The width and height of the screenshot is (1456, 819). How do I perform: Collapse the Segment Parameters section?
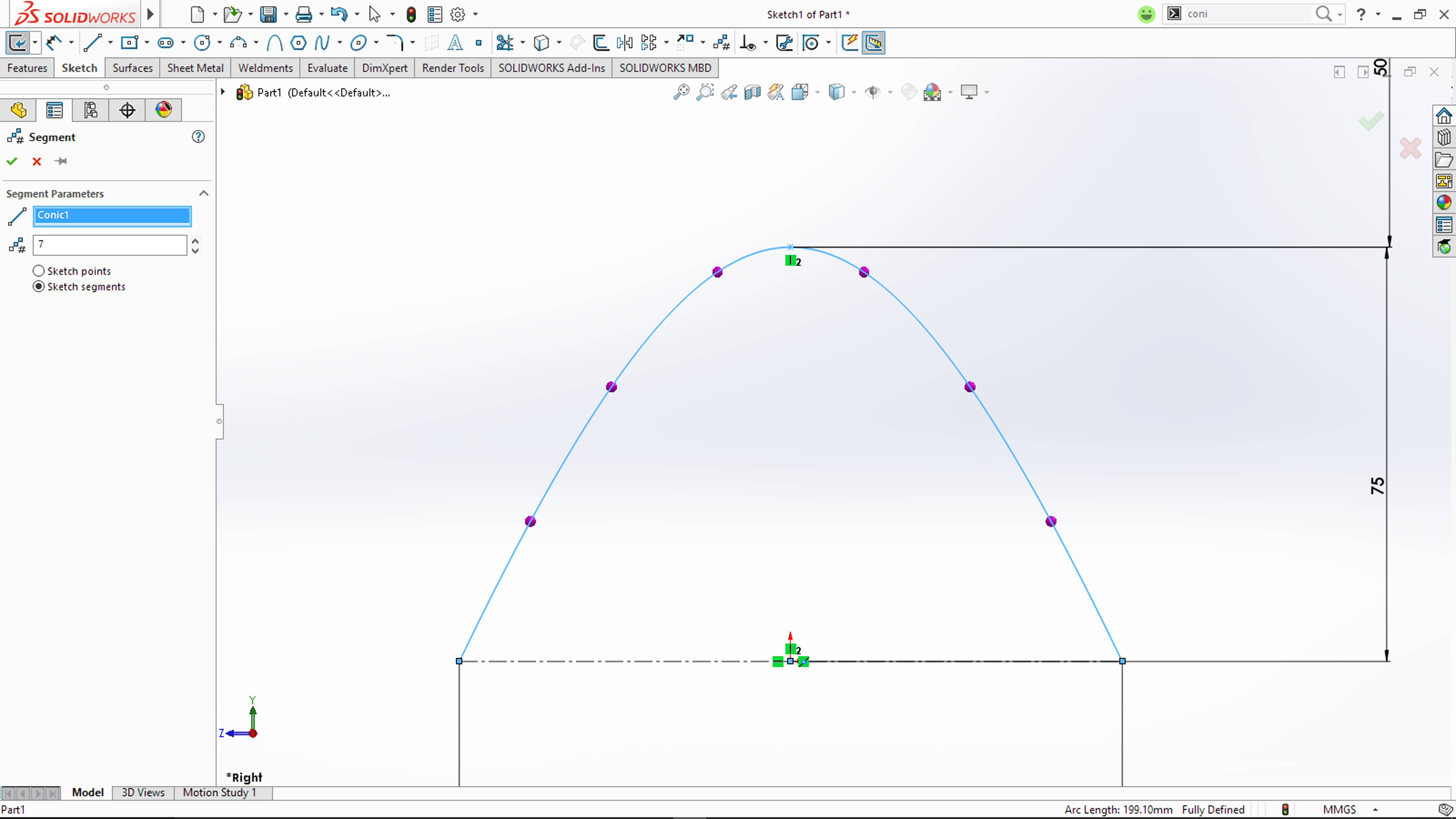[204, 193]
